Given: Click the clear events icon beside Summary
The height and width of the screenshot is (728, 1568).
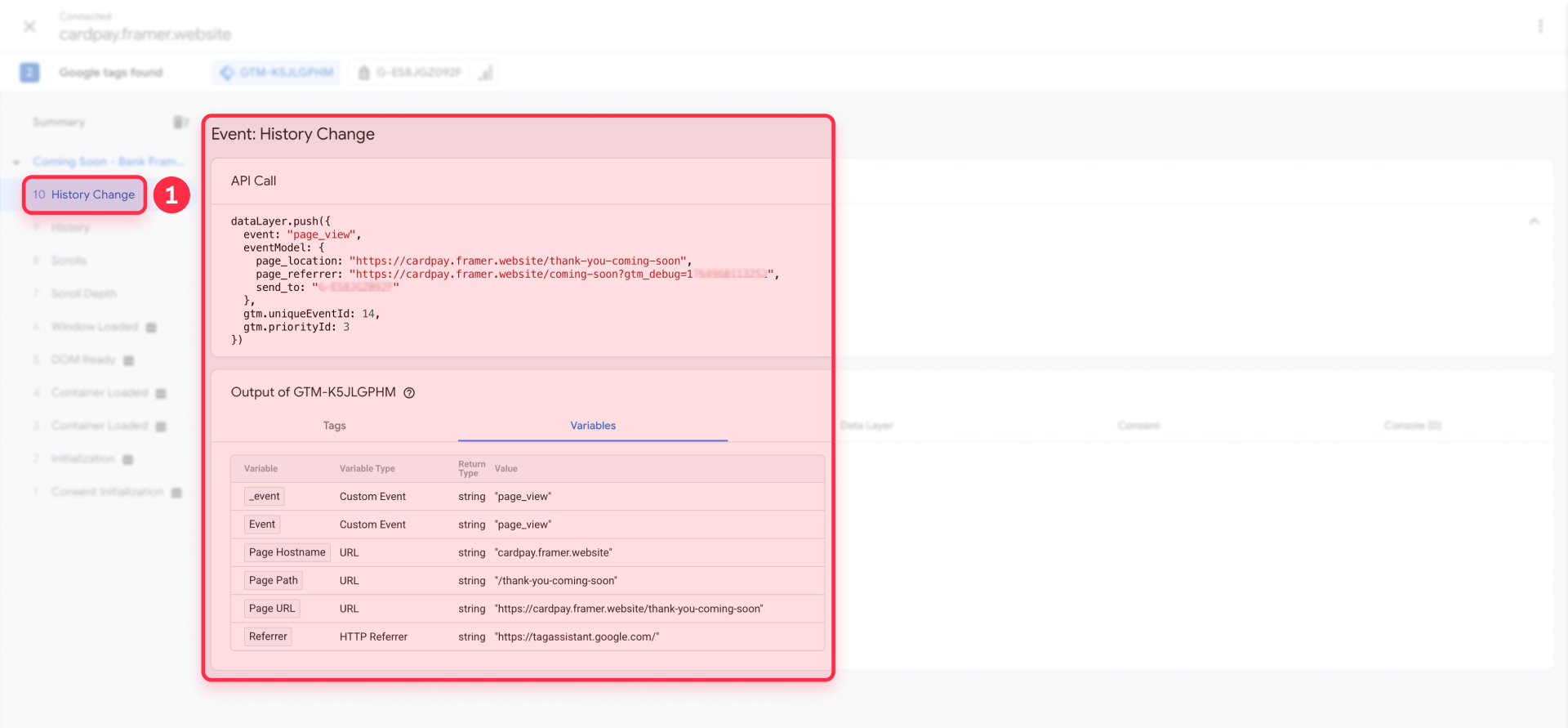Looking at the screenshot, I should pyautogui.click(x=180, y=122).
